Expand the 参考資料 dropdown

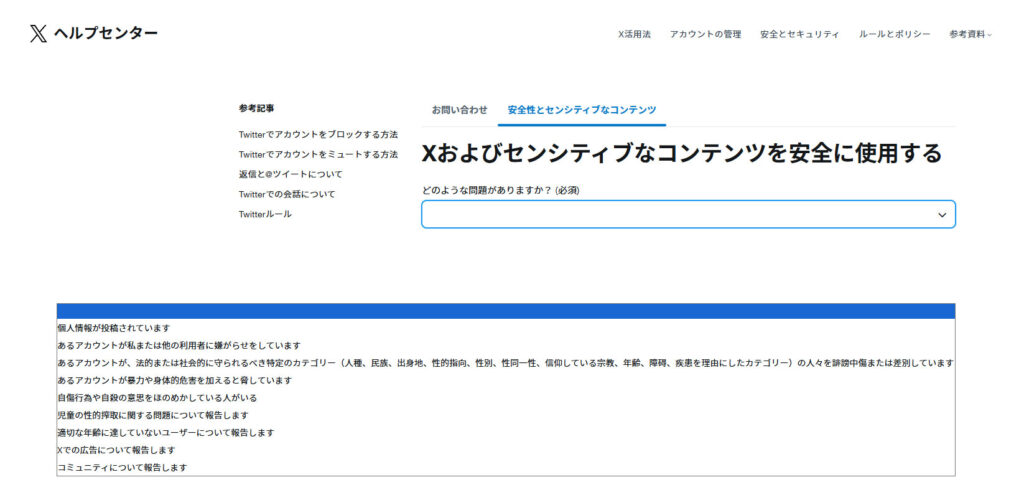click(x=970, y=34)
